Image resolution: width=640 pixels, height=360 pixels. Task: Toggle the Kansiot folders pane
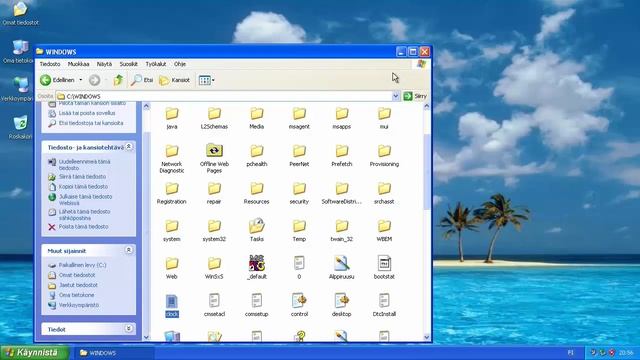(175, 80)
